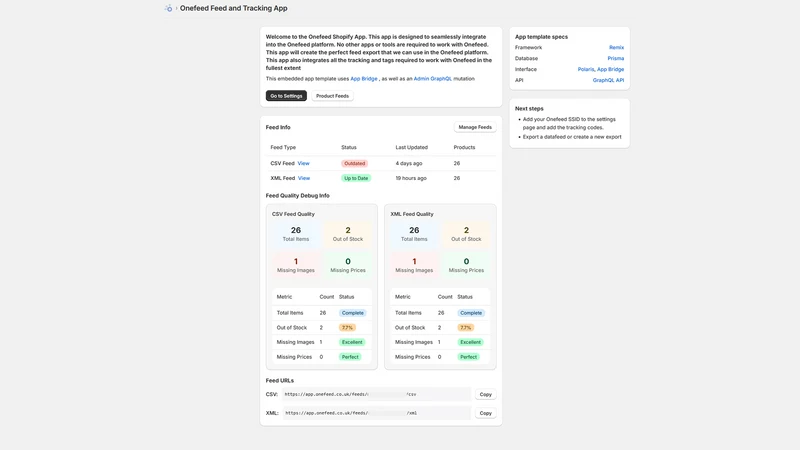Click the Manage Feeds button

(475, 127)
